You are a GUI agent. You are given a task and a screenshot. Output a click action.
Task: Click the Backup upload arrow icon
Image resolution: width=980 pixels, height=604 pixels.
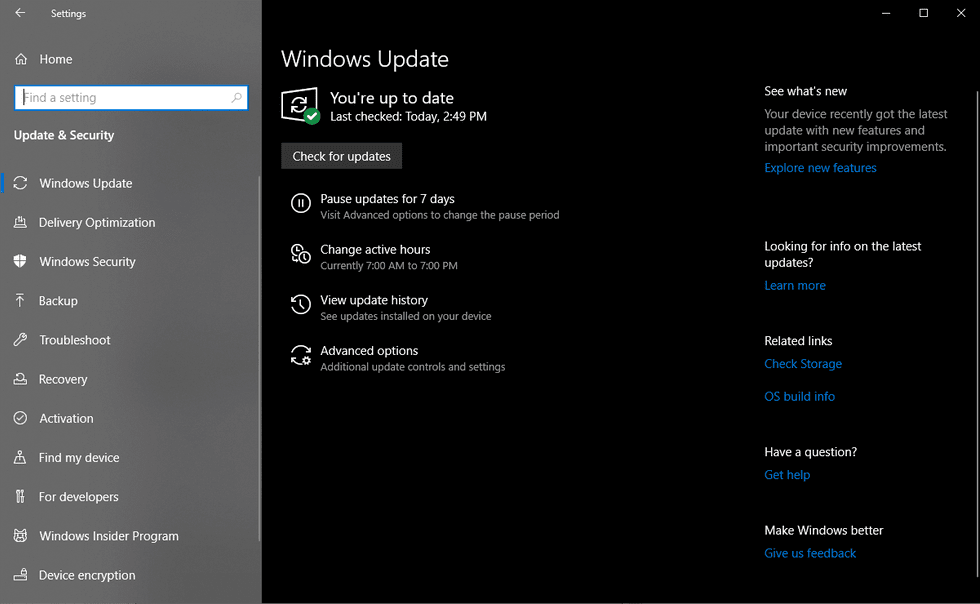point(20,301)
